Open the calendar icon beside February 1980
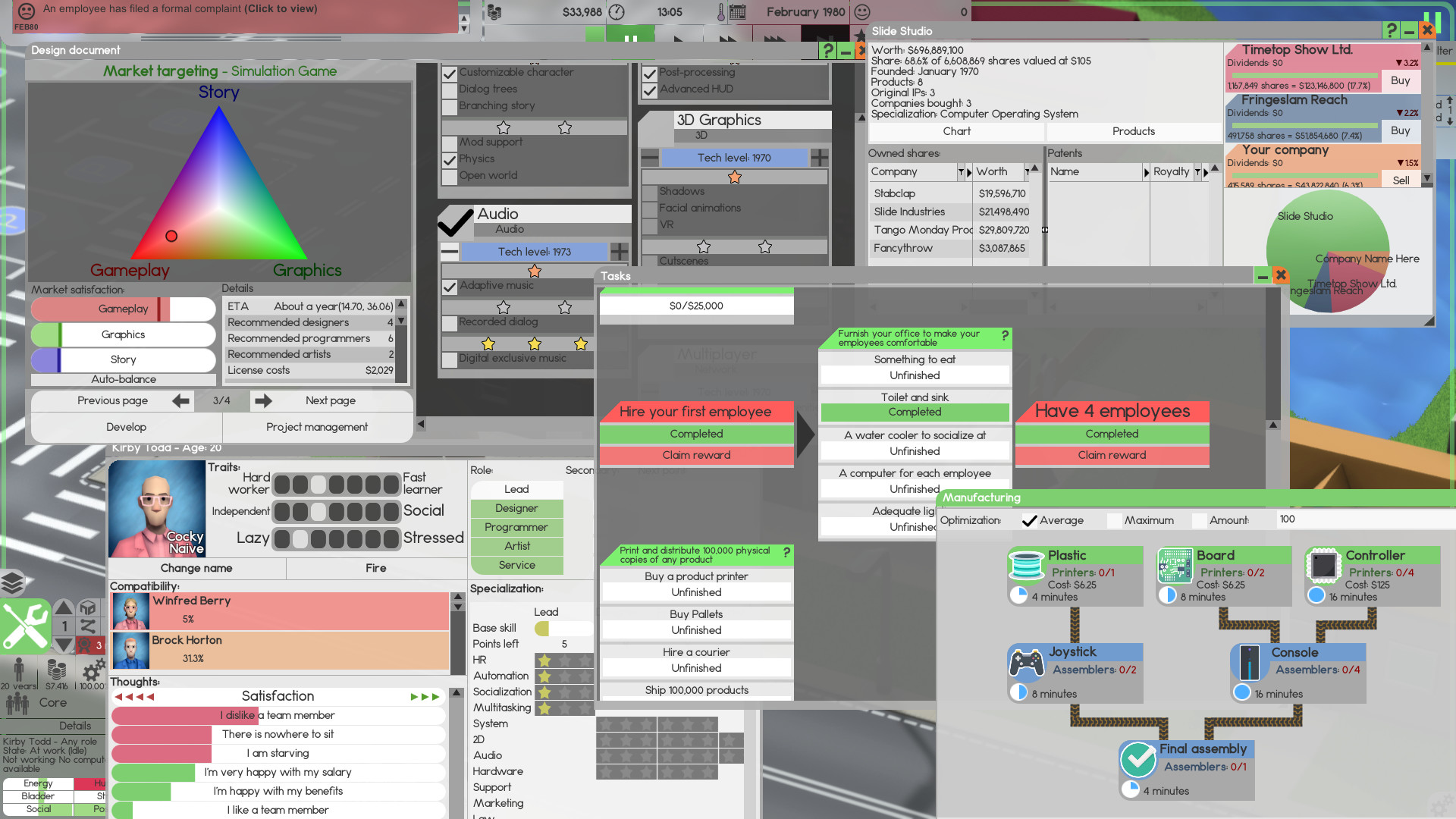The image size is (1456, 819). 737,12
